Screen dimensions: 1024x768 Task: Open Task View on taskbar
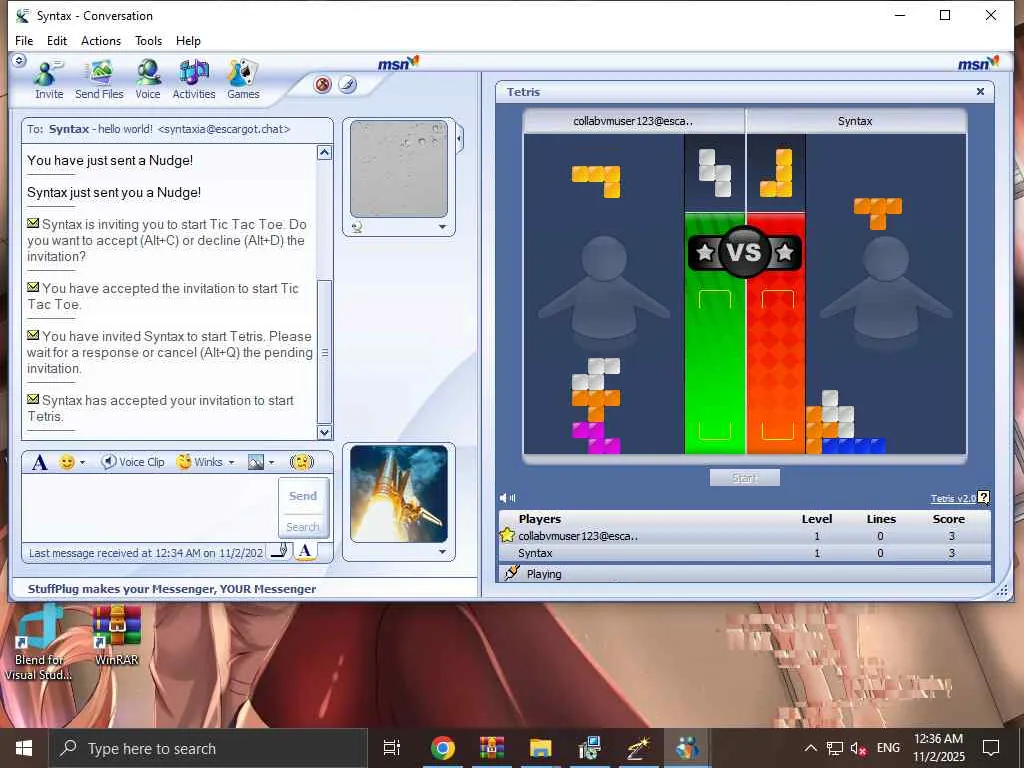[x=392, y=748]
